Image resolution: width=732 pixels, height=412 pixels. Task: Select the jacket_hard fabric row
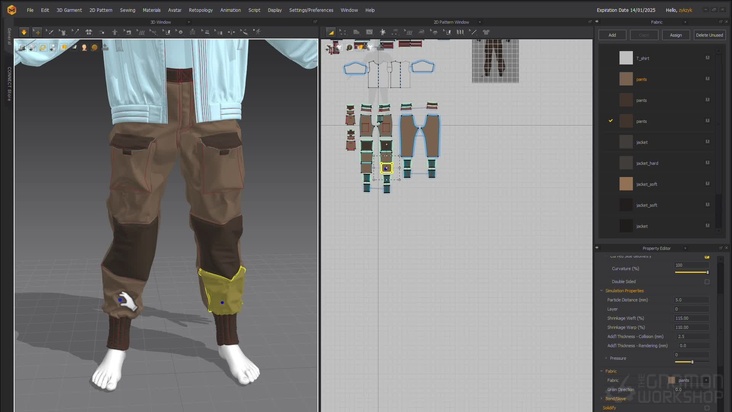658,163
